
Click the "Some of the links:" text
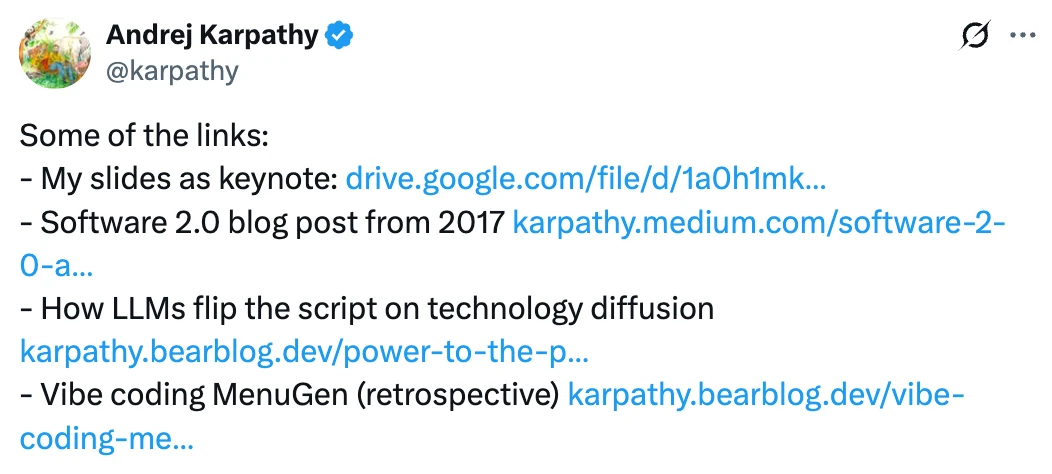144,136
